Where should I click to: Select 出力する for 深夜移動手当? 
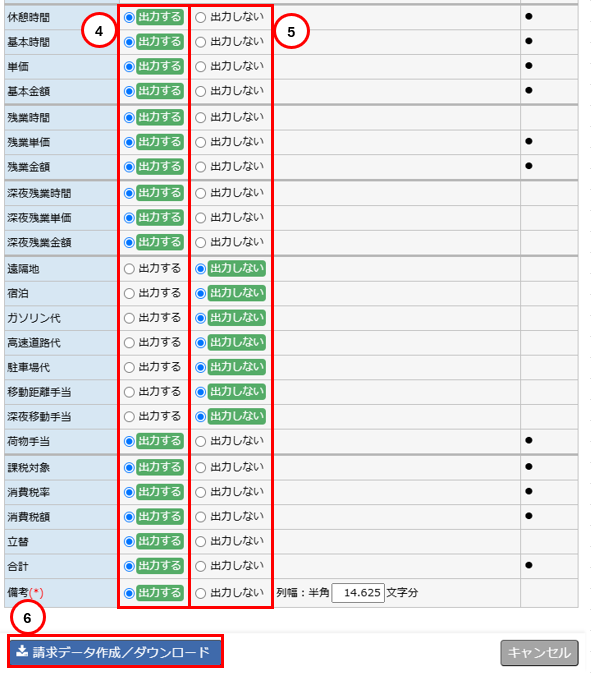tap(129, 416)
